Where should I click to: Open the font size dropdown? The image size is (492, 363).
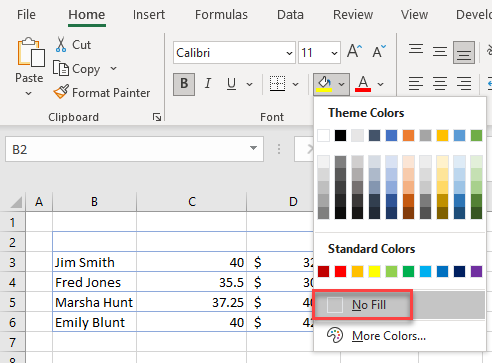pos(334,53)
